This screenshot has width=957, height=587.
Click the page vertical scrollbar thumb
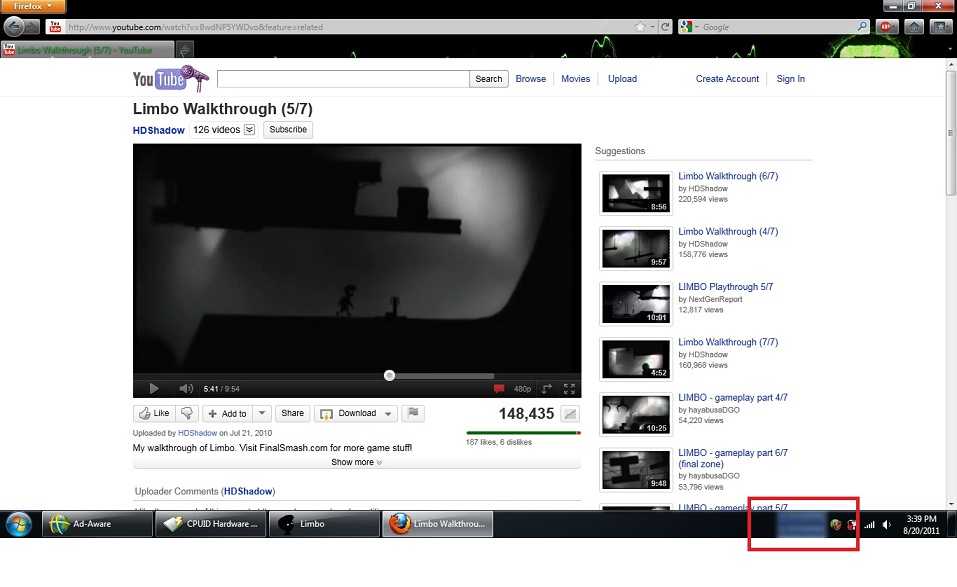(x=951, y=131)
